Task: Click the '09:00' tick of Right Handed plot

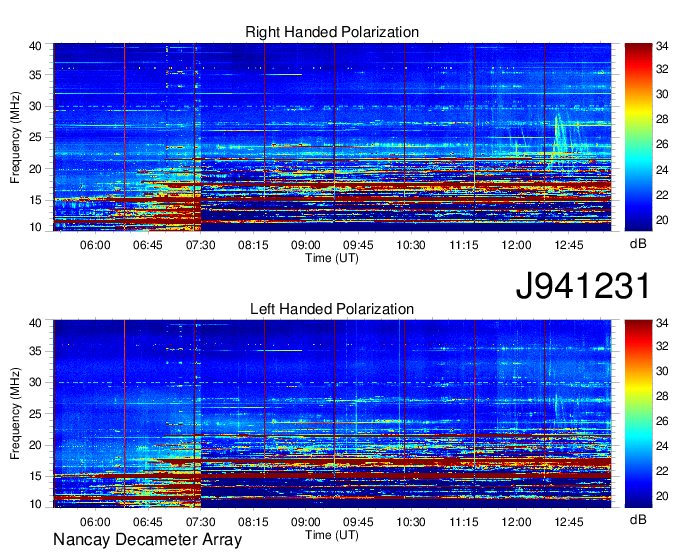Action: tap(306, 245)
